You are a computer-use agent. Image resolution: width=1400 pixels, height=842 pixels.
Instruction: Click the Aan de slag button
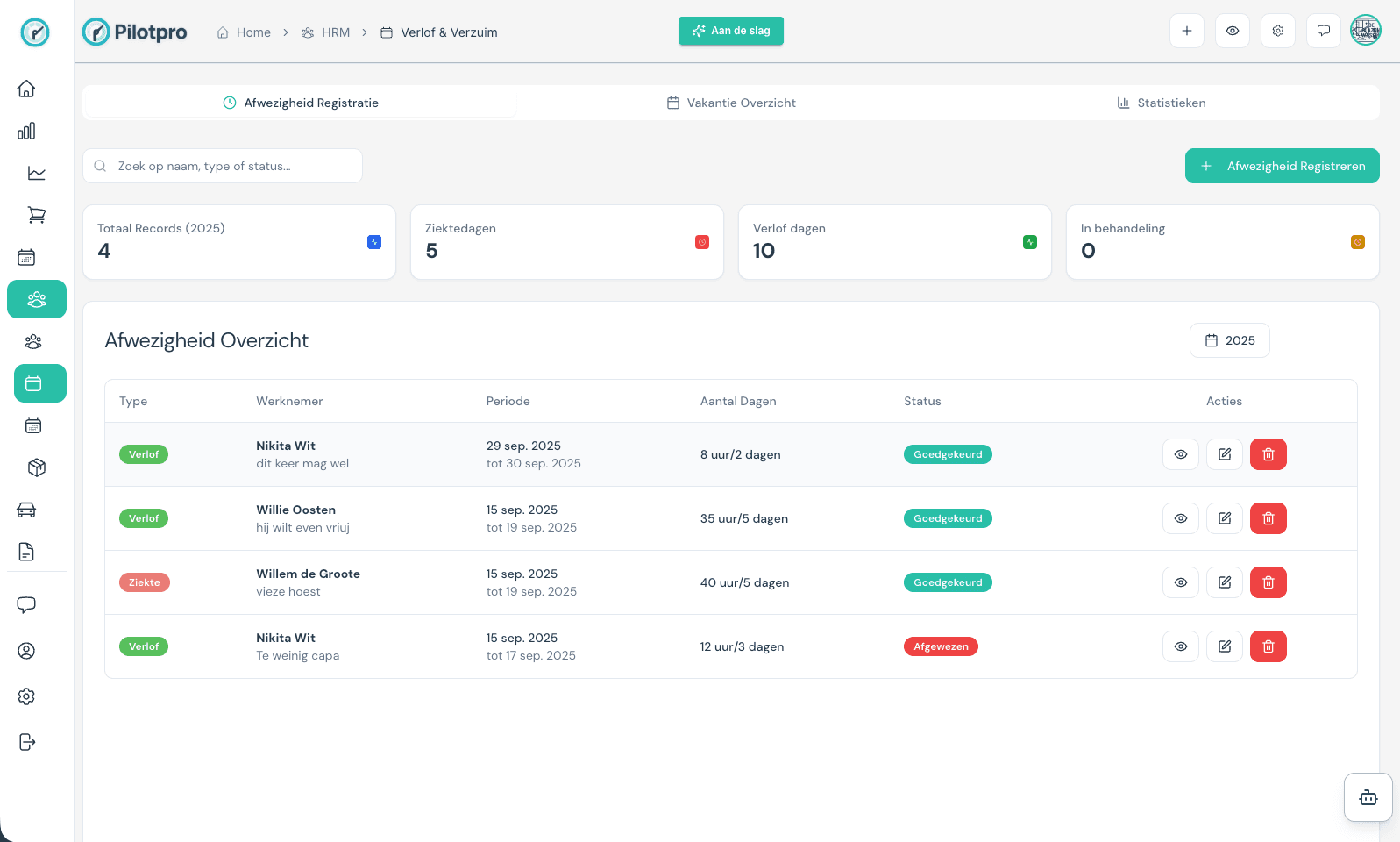[730, 31]
